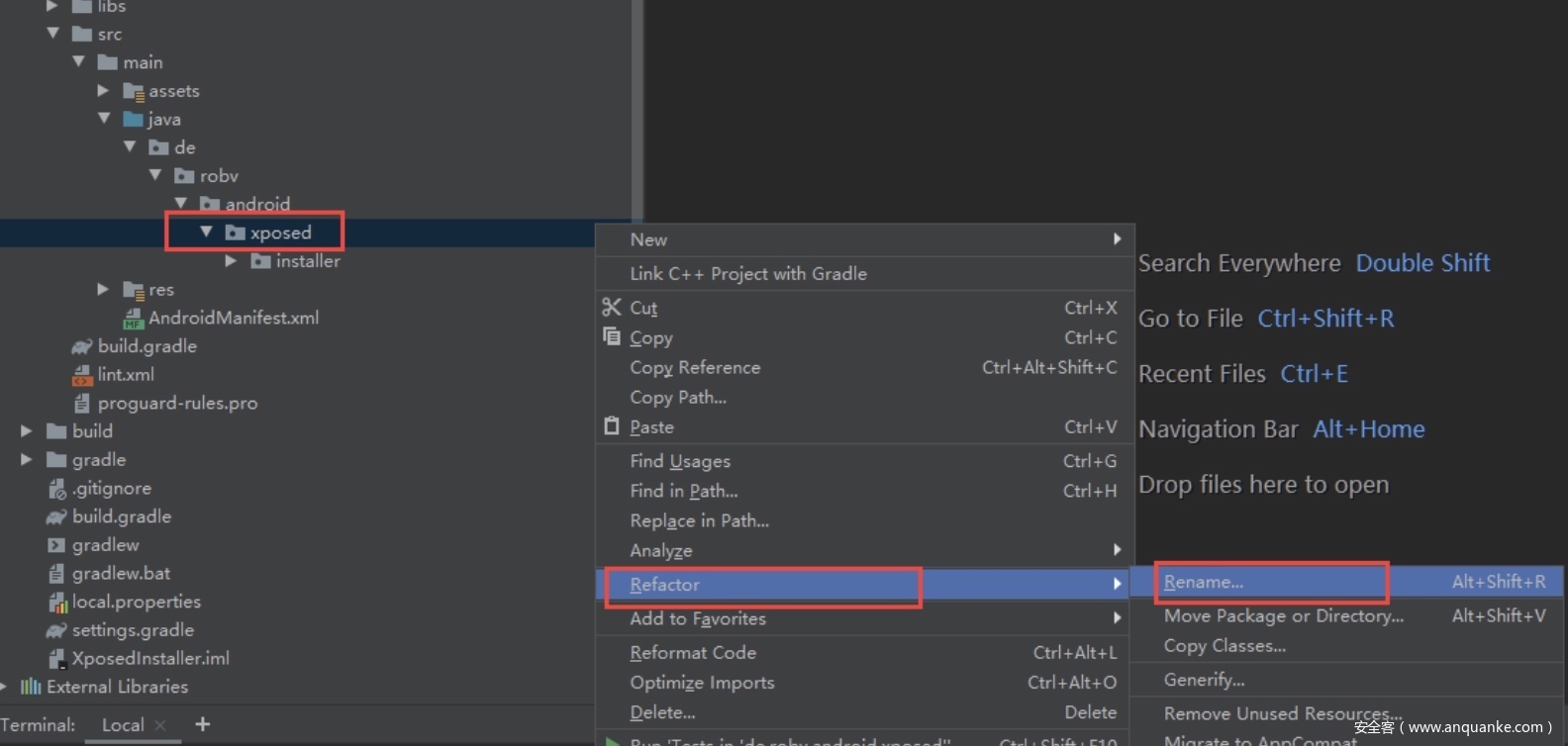The width and height of the screenshot is (1568, 746).
Task: Expand the installer package arrow
Action: point(231,261)
